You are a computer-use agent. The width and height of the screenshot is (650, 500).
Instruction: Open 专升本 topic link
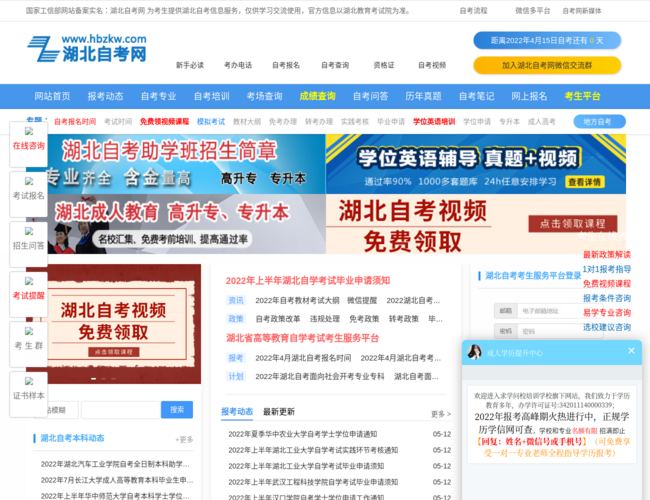509,121
